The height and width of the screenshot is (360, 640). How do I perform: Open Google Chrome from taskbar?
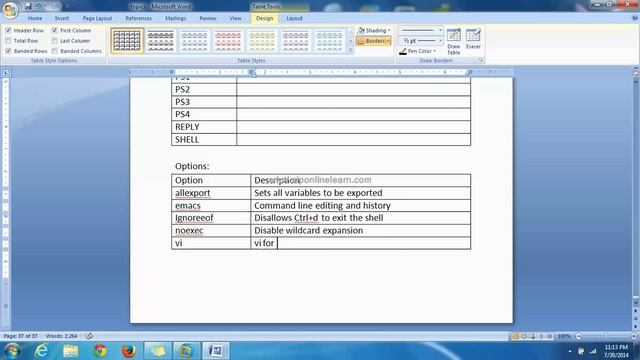[x=100, y=351]
